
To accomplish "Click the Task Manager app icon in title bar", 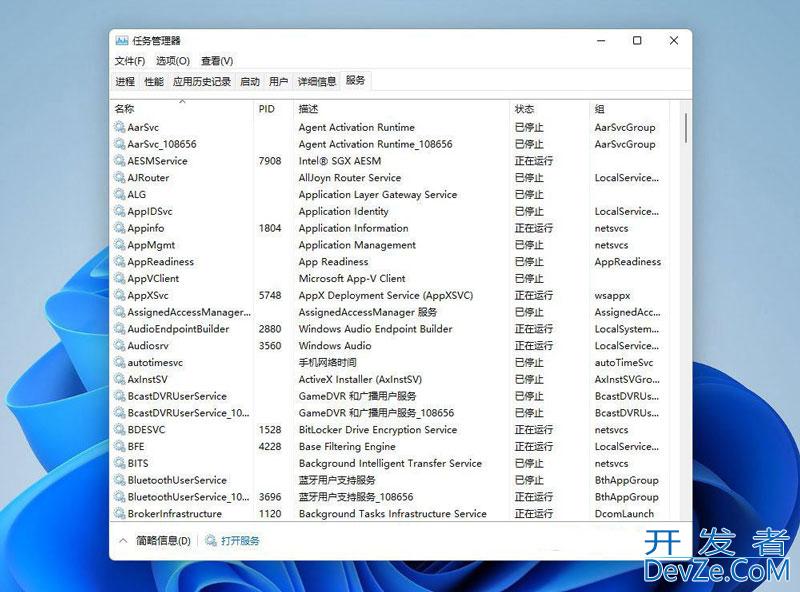I will pos(121,41).
